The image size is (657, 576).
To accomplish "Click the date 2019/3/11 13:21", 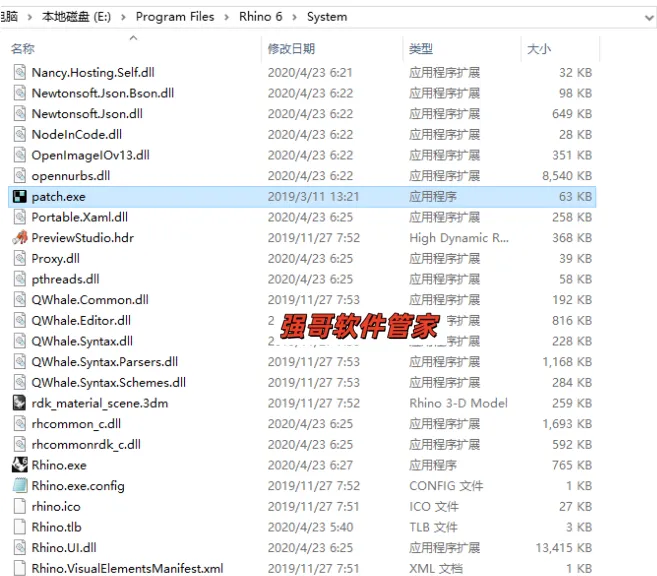I will click(313, 196).
